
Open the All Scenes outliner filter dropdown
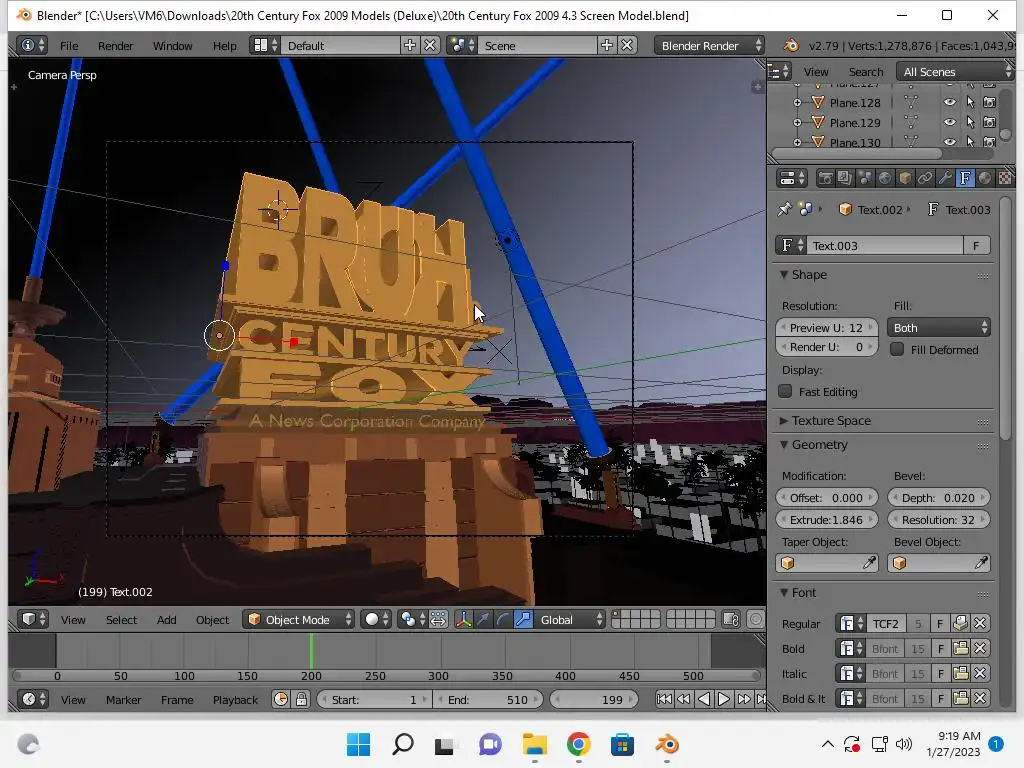click(955, 71)
